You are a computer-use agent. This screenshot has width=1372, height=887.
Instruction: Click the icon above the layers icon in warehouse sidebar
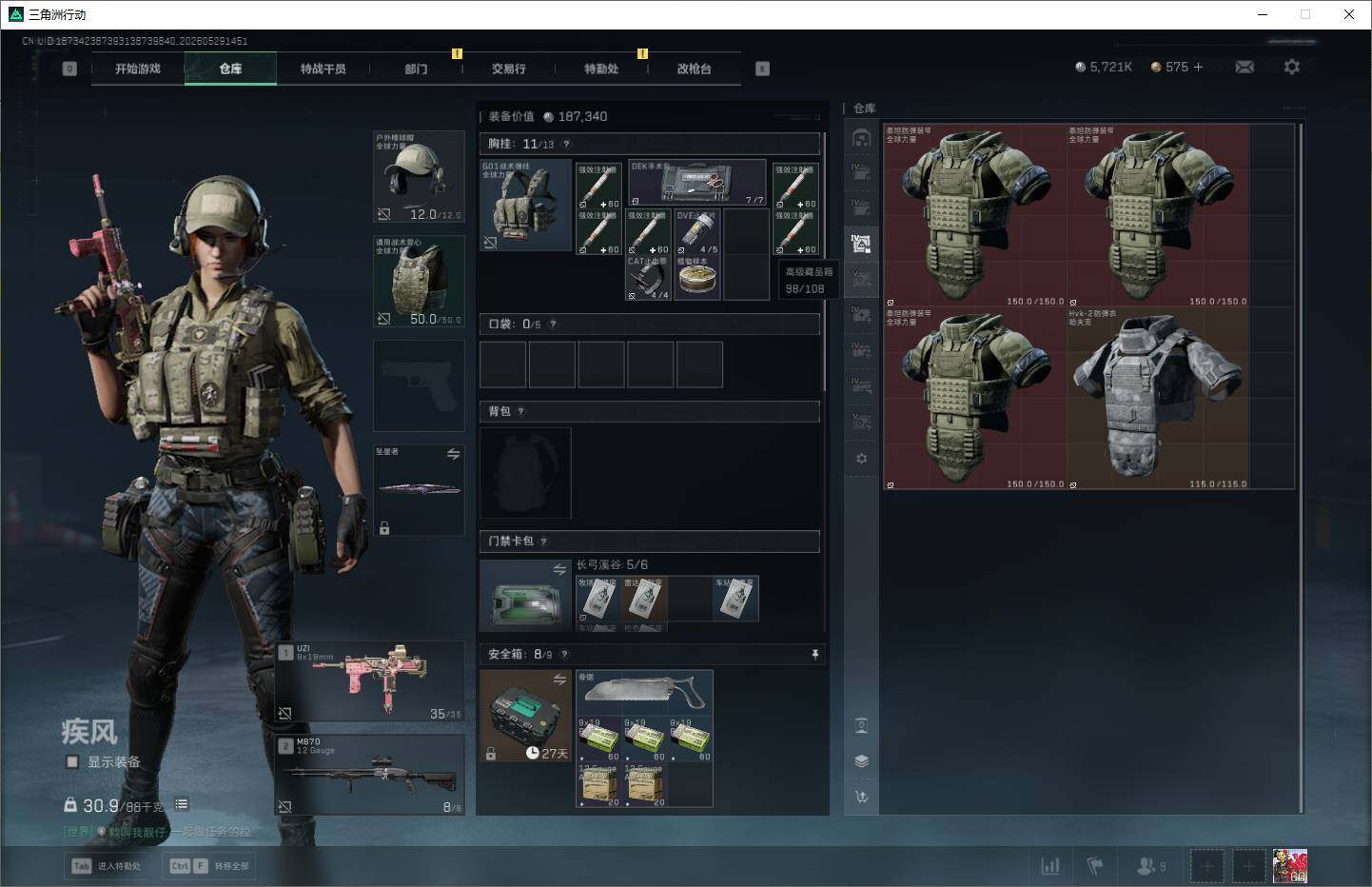click(x=861, y=726)
